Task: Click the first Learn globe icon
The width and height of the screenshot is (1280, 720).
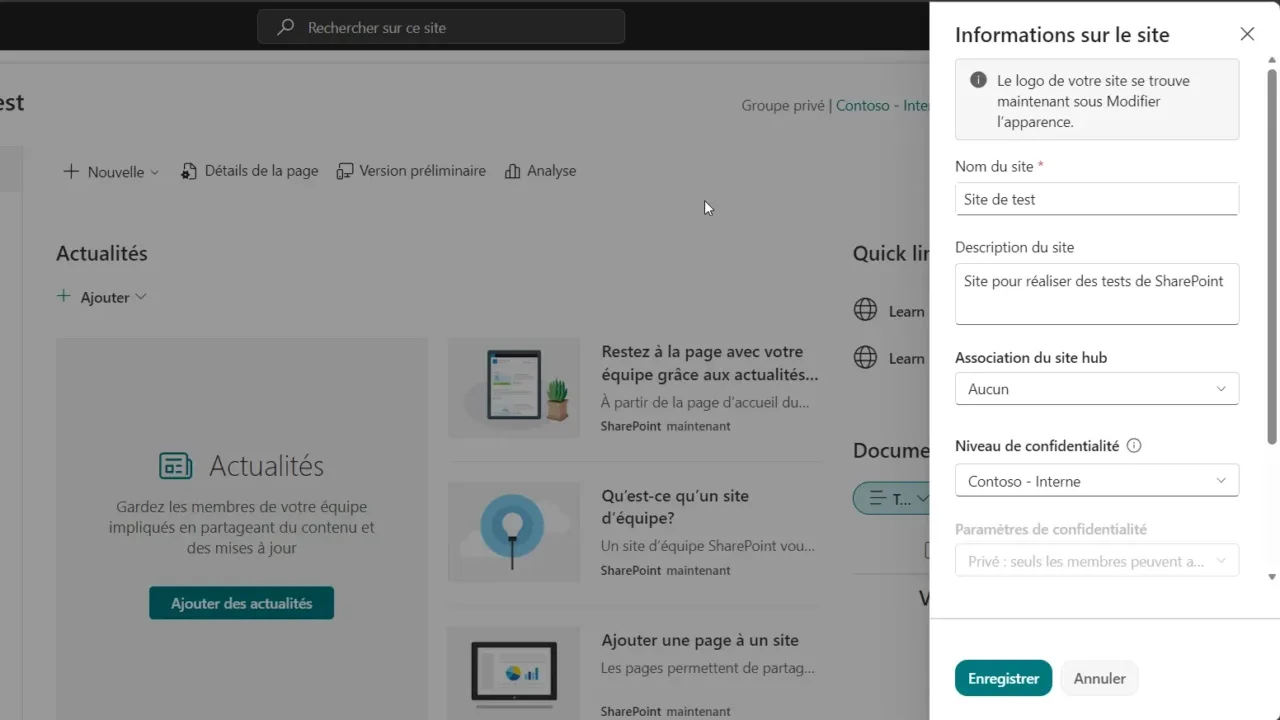Action: tap(865, 310)
